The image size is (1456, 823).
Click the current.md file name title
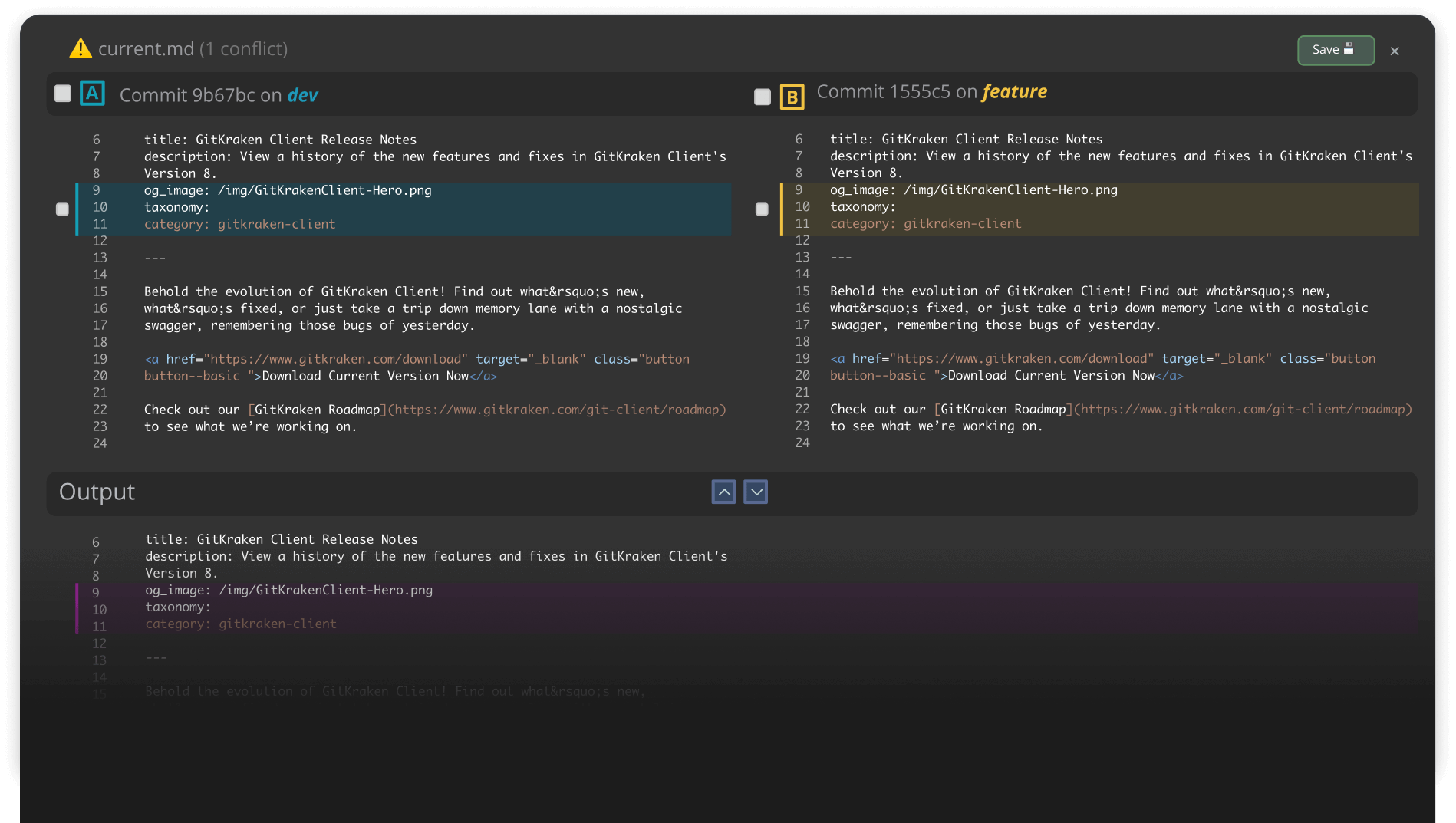(146, 49)
